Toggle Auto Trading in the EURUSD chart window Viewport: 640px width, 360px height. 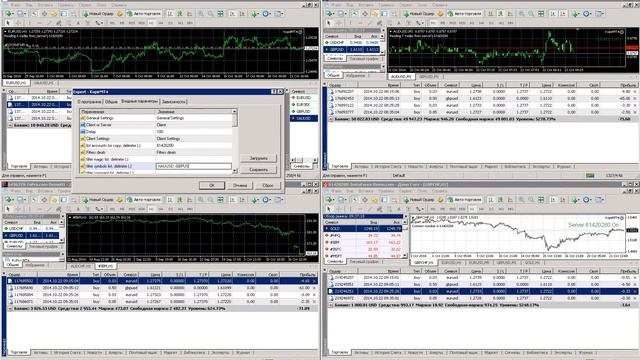[144, 13]
